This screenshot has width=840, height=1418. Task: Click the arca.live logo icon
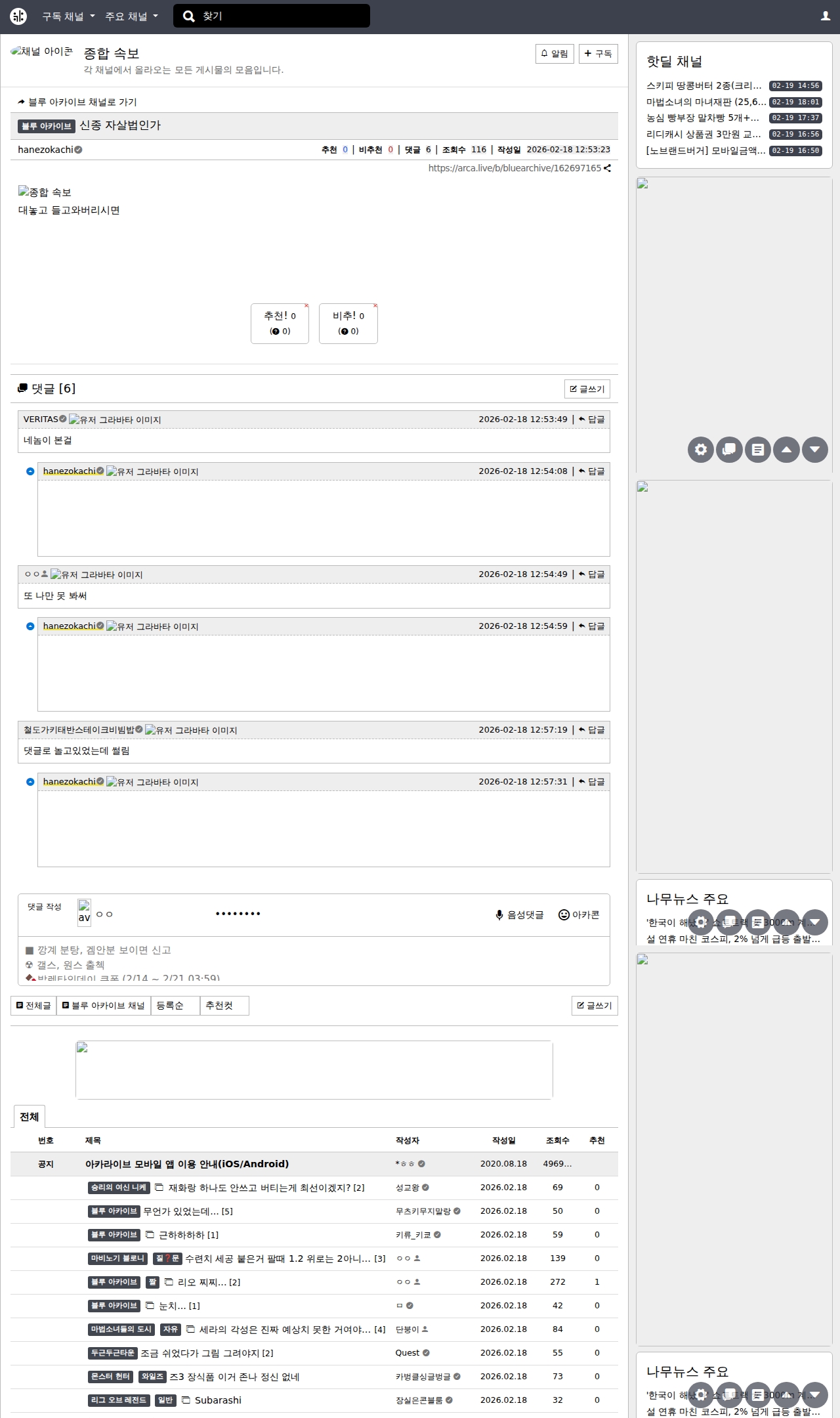click(18, 16)
